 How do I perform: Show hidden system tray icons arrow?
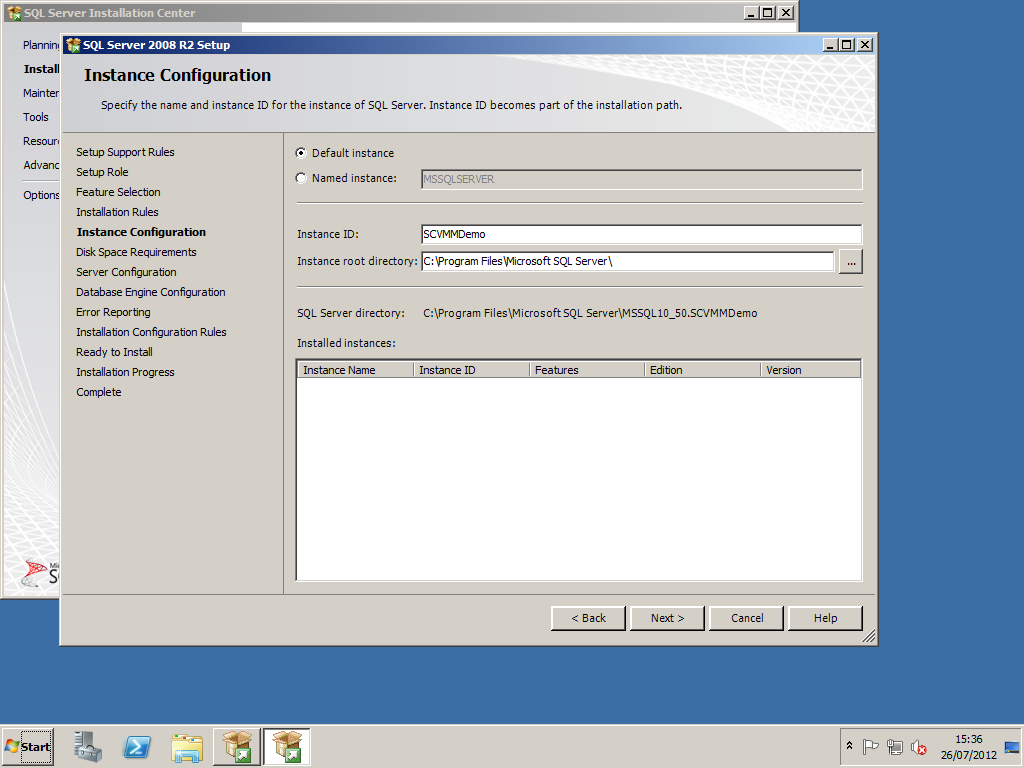[849, 746]
